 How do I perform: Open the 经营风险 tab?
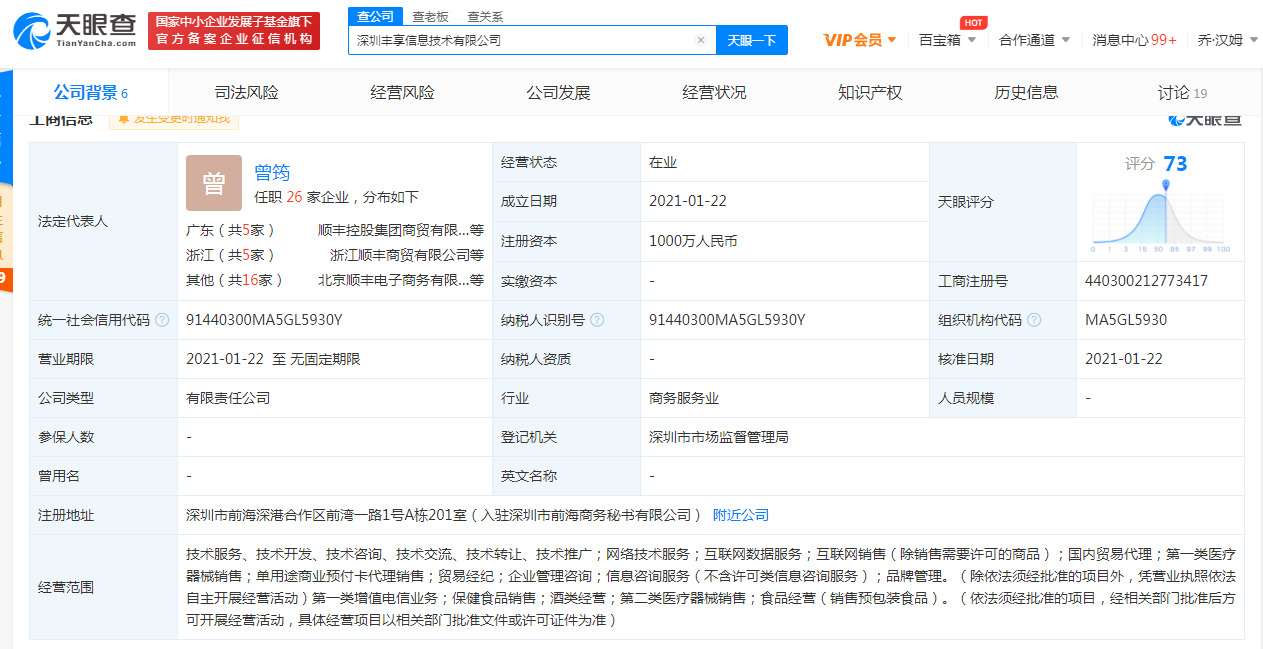403,93
